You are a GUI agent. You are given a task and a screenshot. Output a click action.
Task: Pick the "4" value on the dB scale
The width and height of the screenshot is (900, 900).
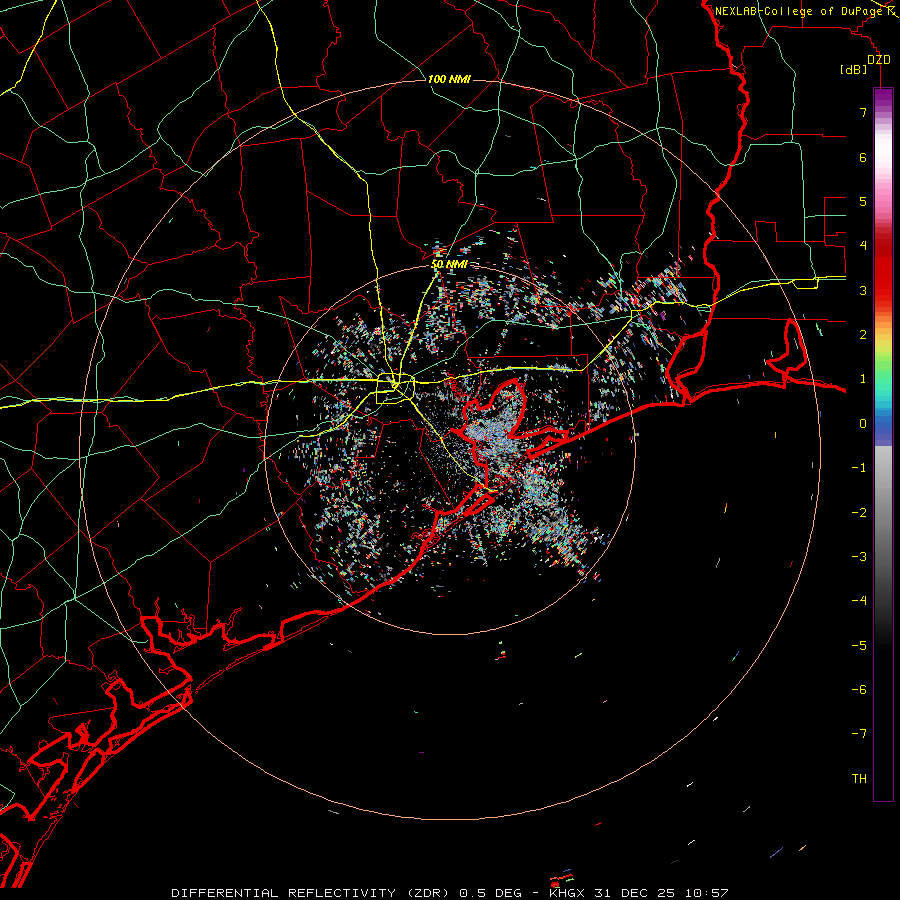863,246
